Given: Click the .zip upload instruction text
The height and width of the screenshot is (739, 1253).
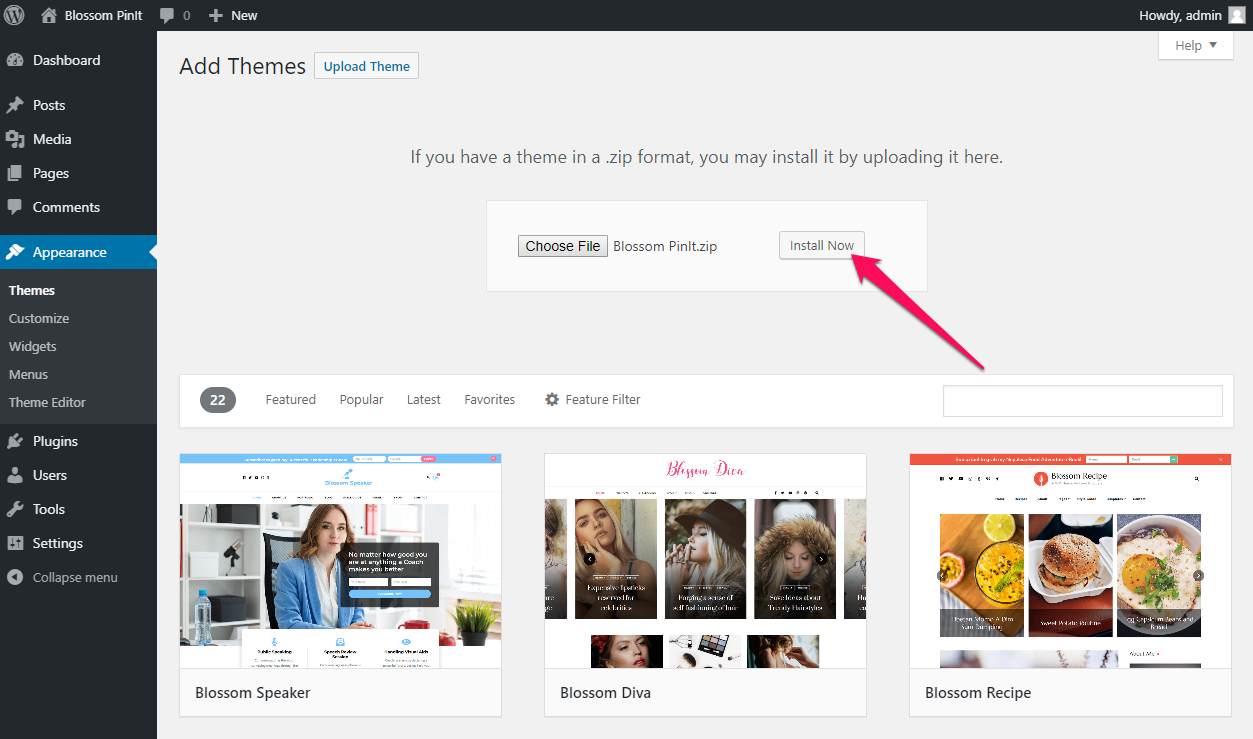Looking at the screenshot, I should click(x=706, y=157).
